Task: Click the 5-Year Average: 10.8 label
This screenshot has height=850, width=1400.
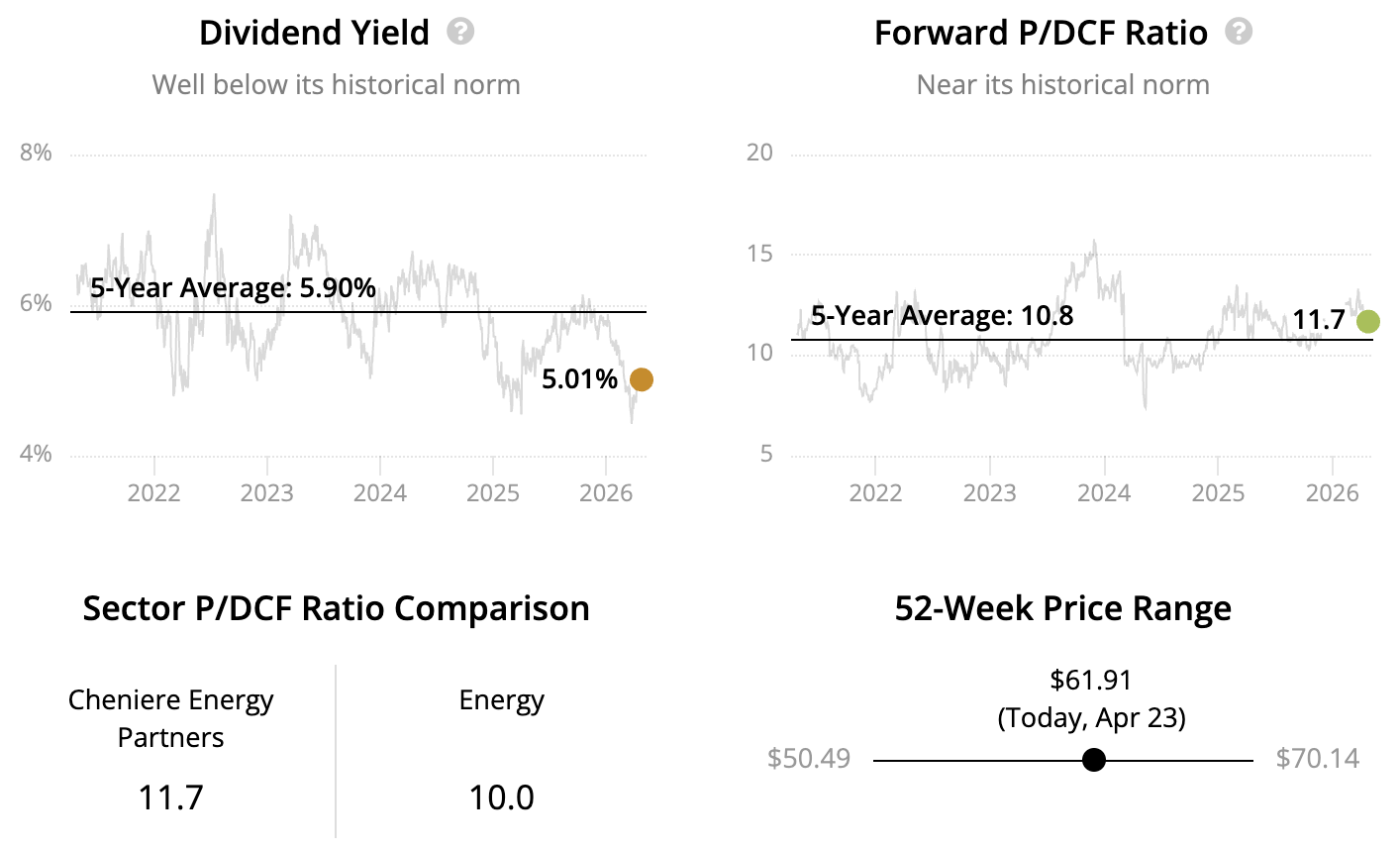Action: pyautogui.click(x=942, y=316)
